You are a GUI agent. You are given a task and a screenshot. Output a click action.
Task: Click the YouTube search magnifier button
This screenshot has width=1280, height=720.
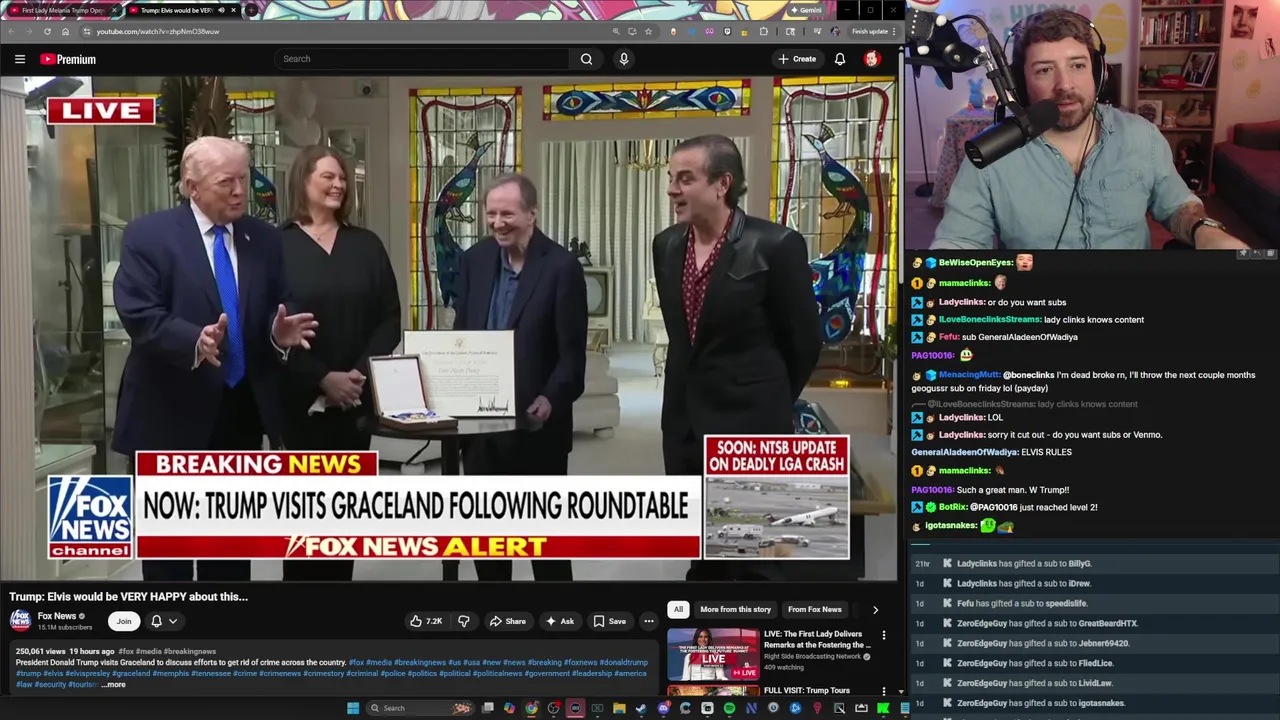(x=586, y=59)
